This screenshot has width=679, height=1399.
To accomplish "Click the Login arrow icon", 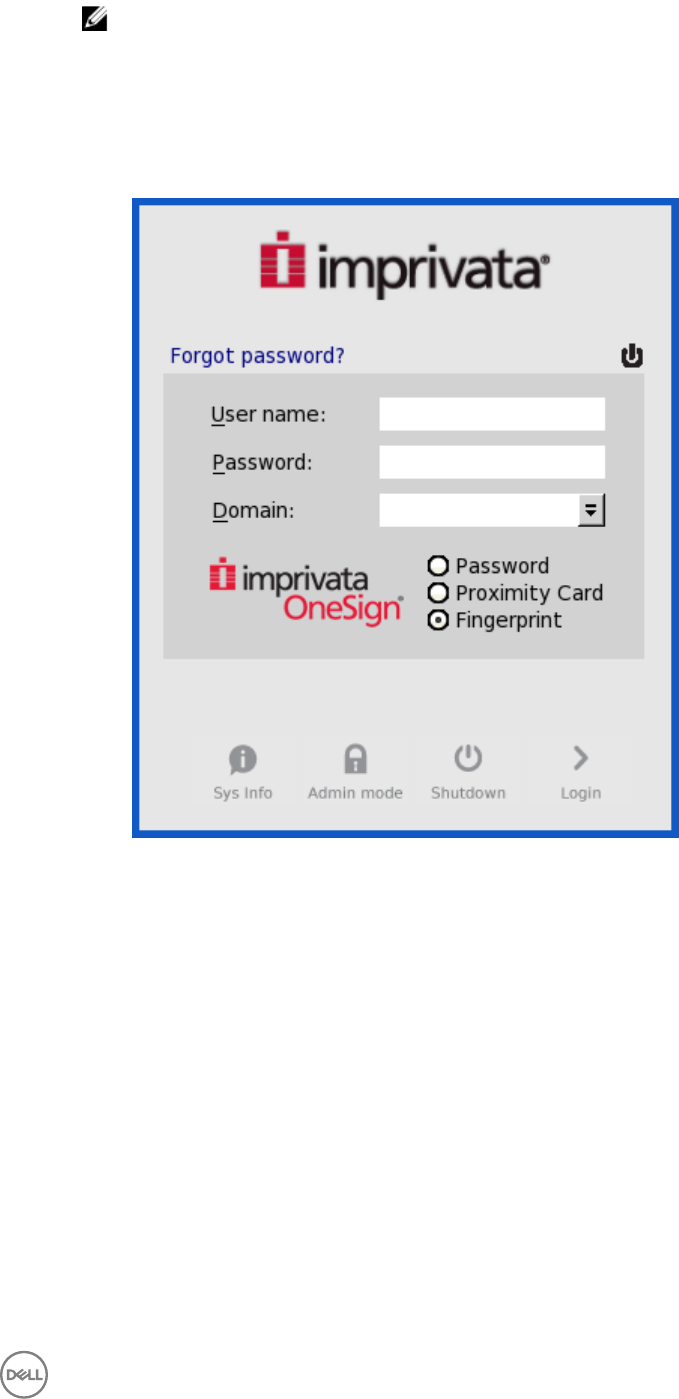I will click(580, 760).
